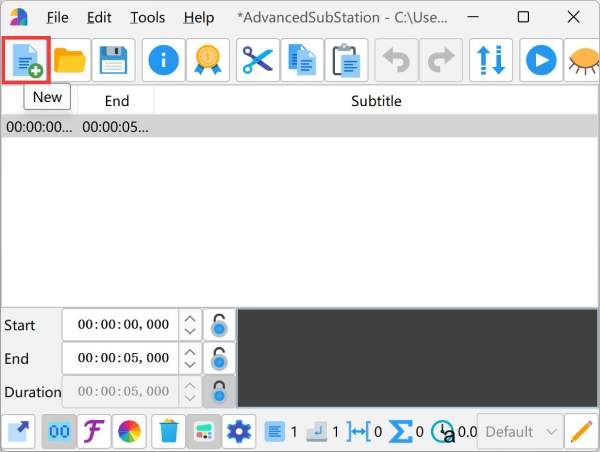This screenshot has width=600, height=452.
Task: Click the text lines count icon
Action: 274,432
